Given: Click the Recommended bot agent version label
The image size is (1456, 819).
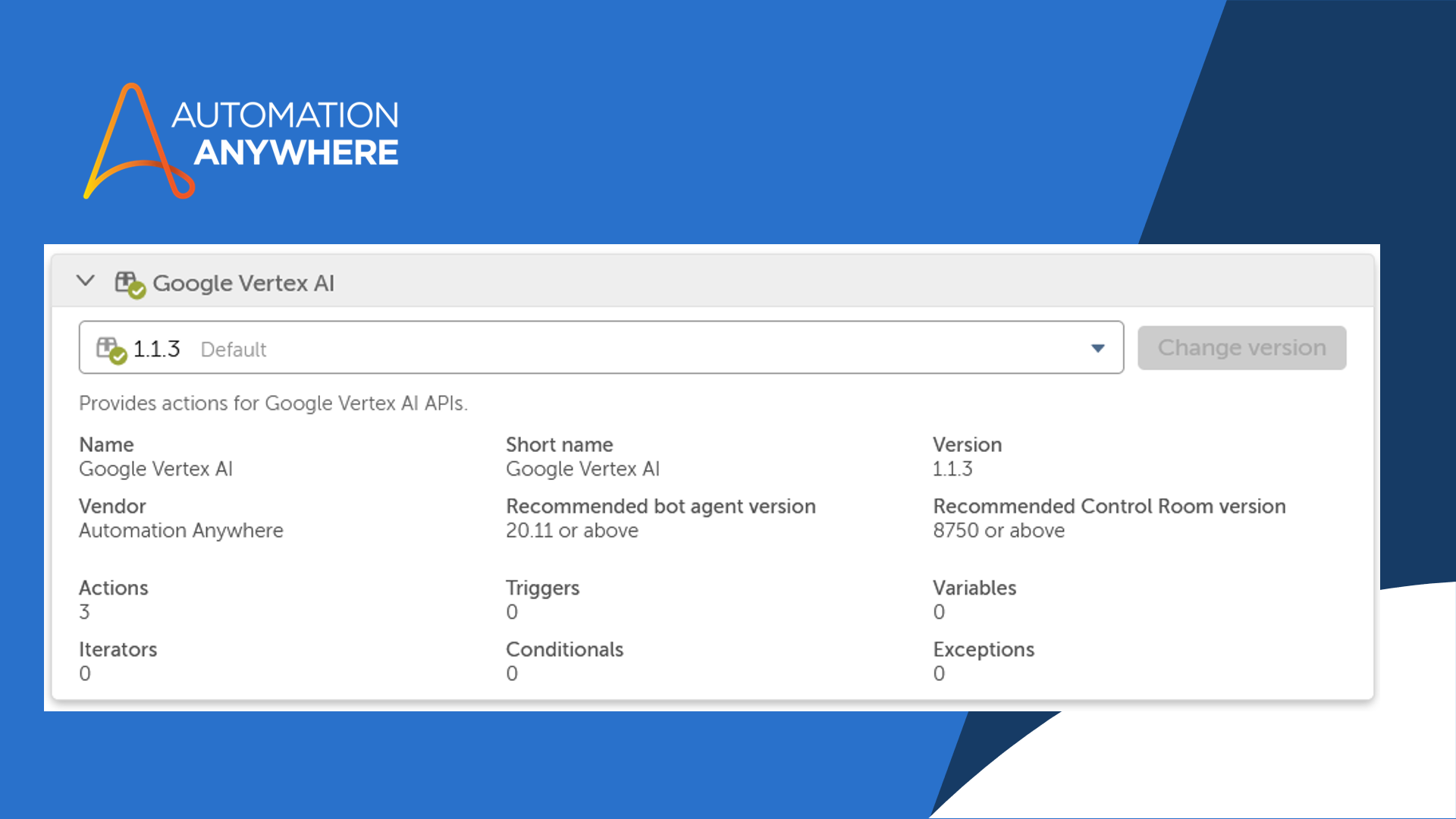Looking at the screenshot, I should click(x=661, y=507).
